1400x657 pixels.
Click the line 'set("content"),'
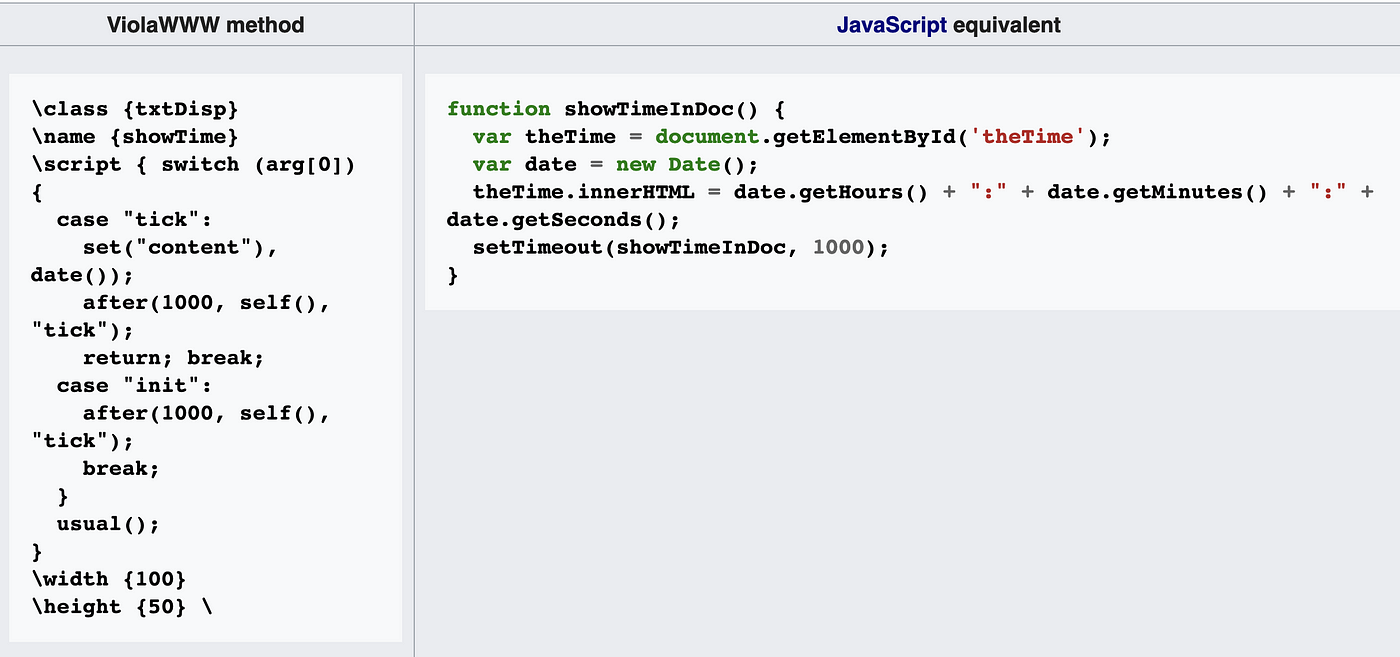(x=180, y=247)
